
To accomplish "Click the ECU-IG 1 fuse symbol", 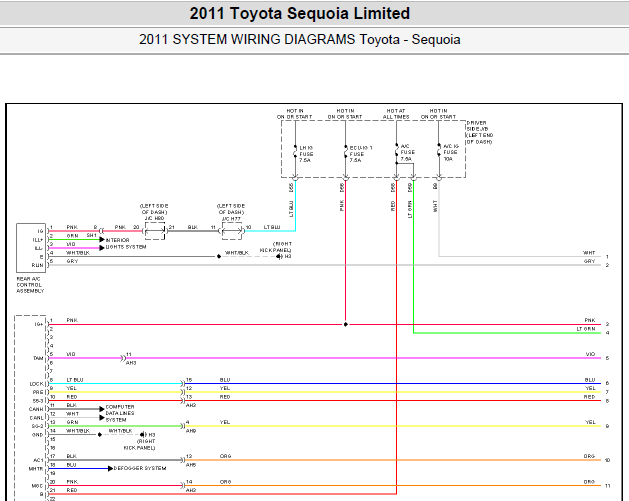I will click(345, 152).
